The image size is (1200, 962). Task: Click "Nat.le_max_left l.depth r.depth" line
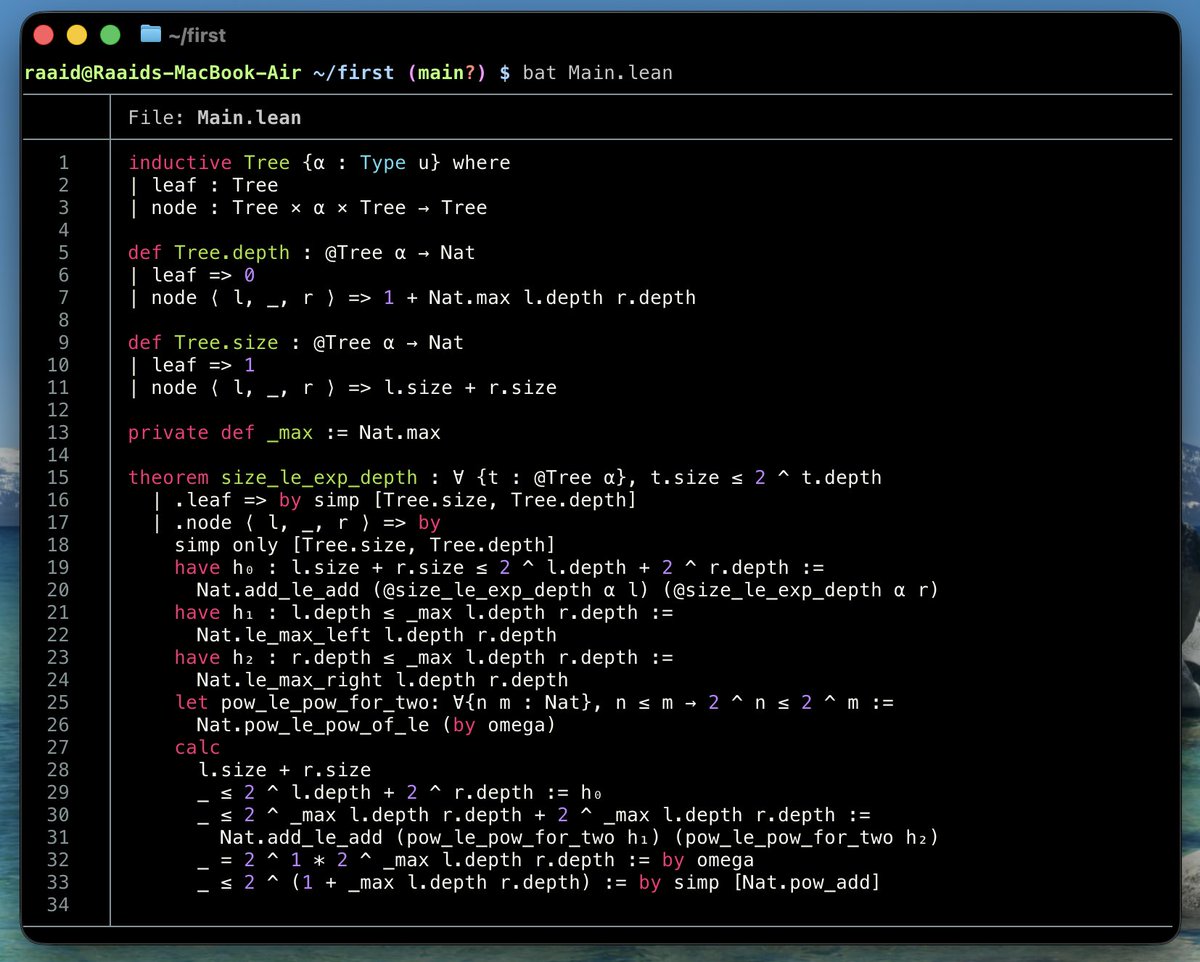[x=376, y=635]
